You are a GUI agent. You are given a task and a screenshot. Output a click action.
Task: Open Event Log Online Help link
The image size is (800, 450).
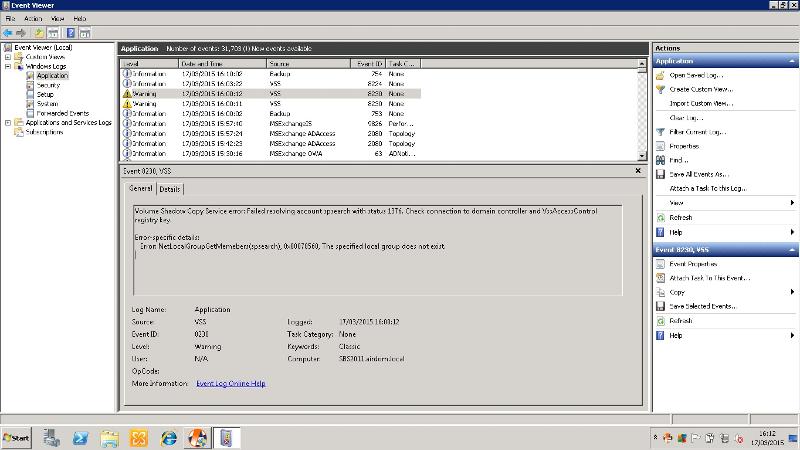coord(231,384)
